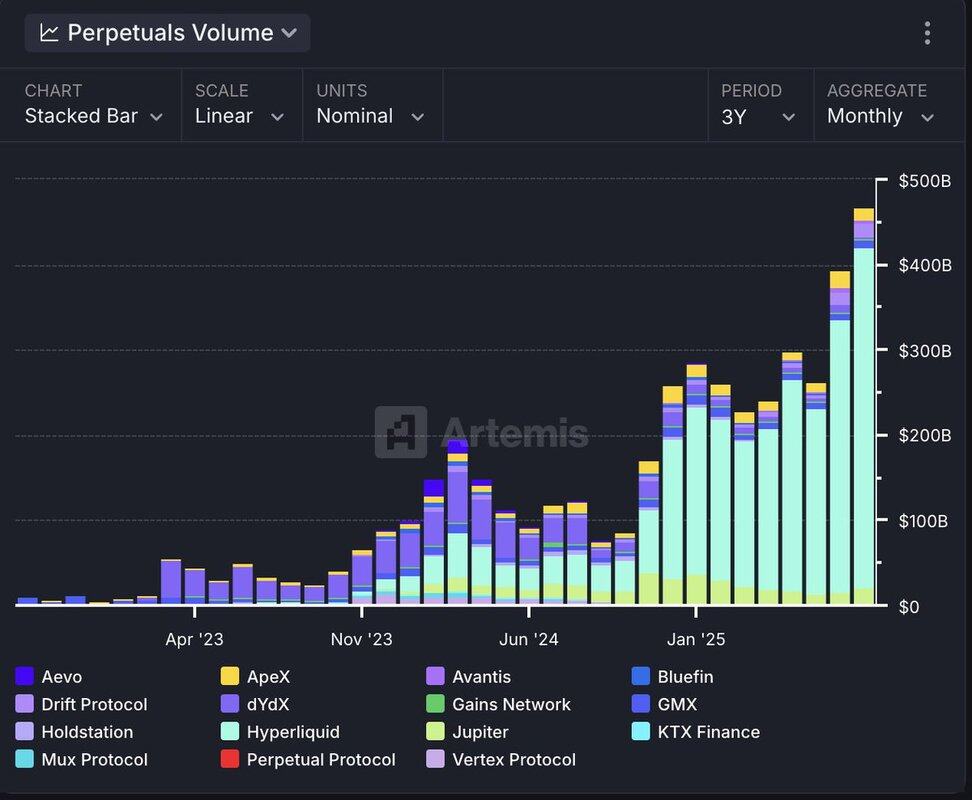Click the Hyperliquid legend label
The width and height of the screenshot is (972, 800).
pos(293,732)
